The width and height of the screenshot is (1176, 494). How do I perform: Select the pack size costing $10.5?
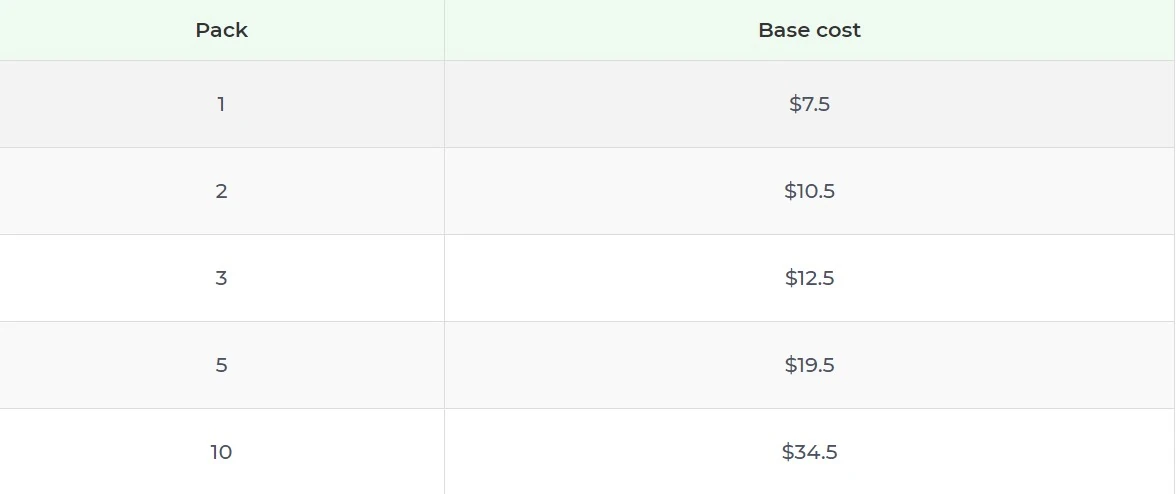pyautogui.click(x=221, y=191)
